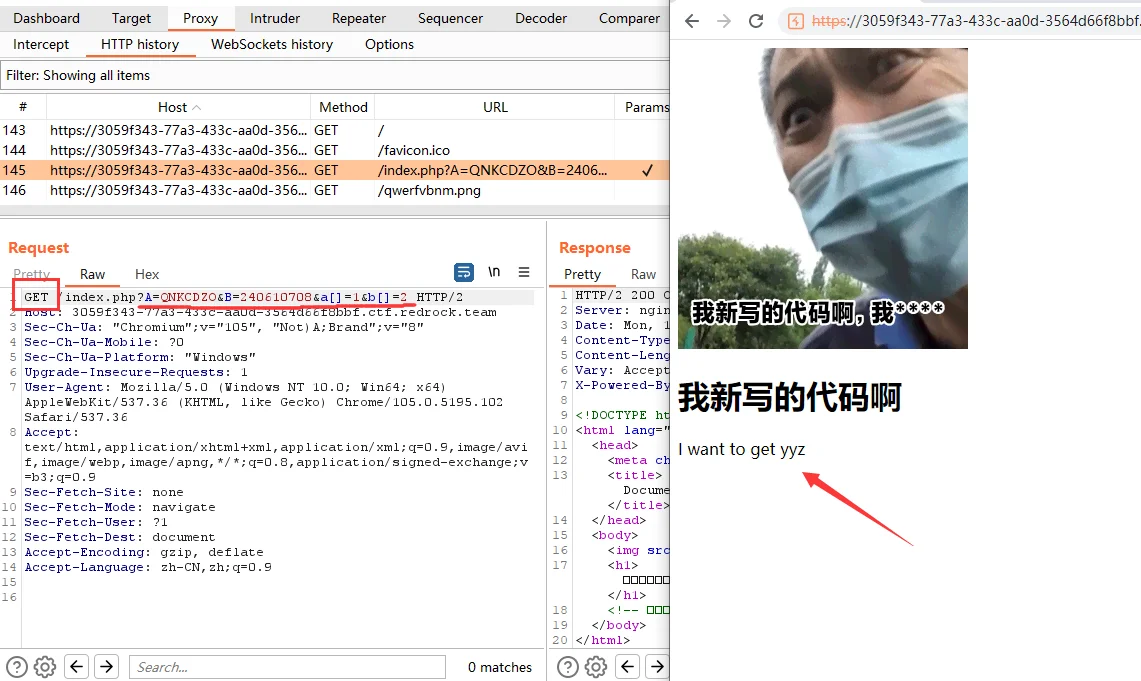
Task: Switch to the Intruder tab
Action: click(274, 18)
